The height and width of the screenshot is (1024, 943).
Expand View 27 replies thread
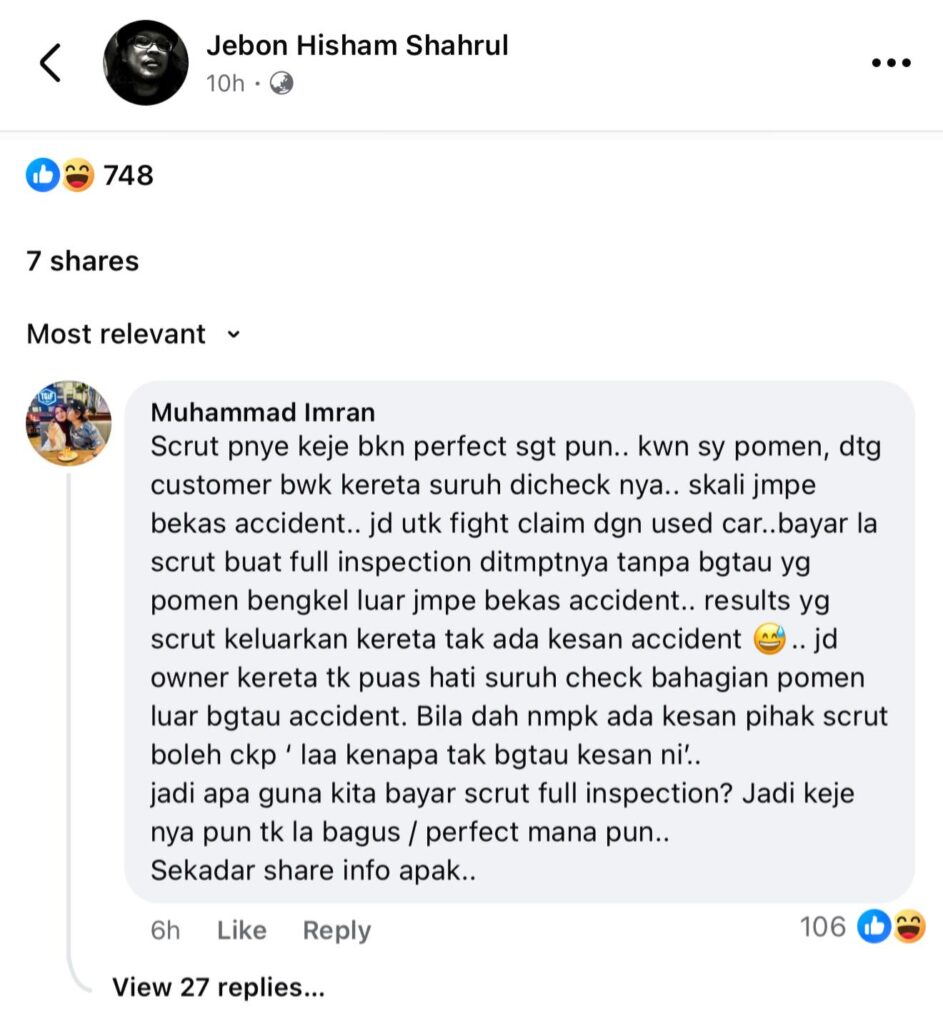tap(218, 987)
